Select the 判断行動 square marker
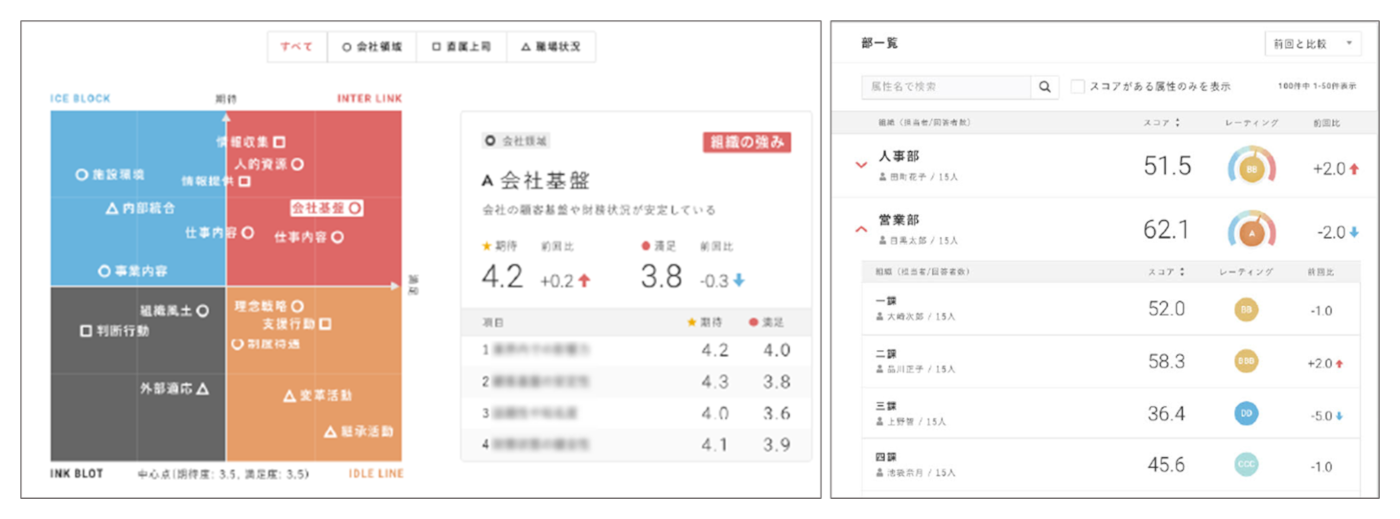 point(86,330)
